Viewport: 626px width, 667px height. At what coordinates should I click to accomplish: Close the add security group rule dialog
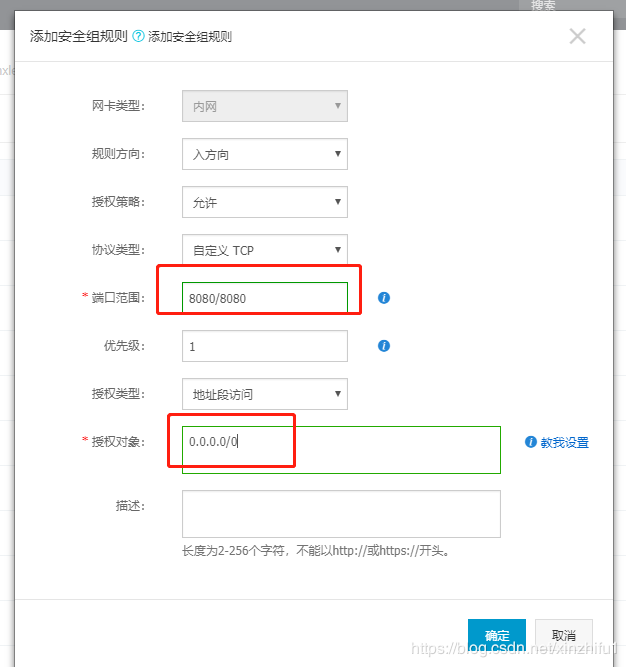(x=578, y=36)
